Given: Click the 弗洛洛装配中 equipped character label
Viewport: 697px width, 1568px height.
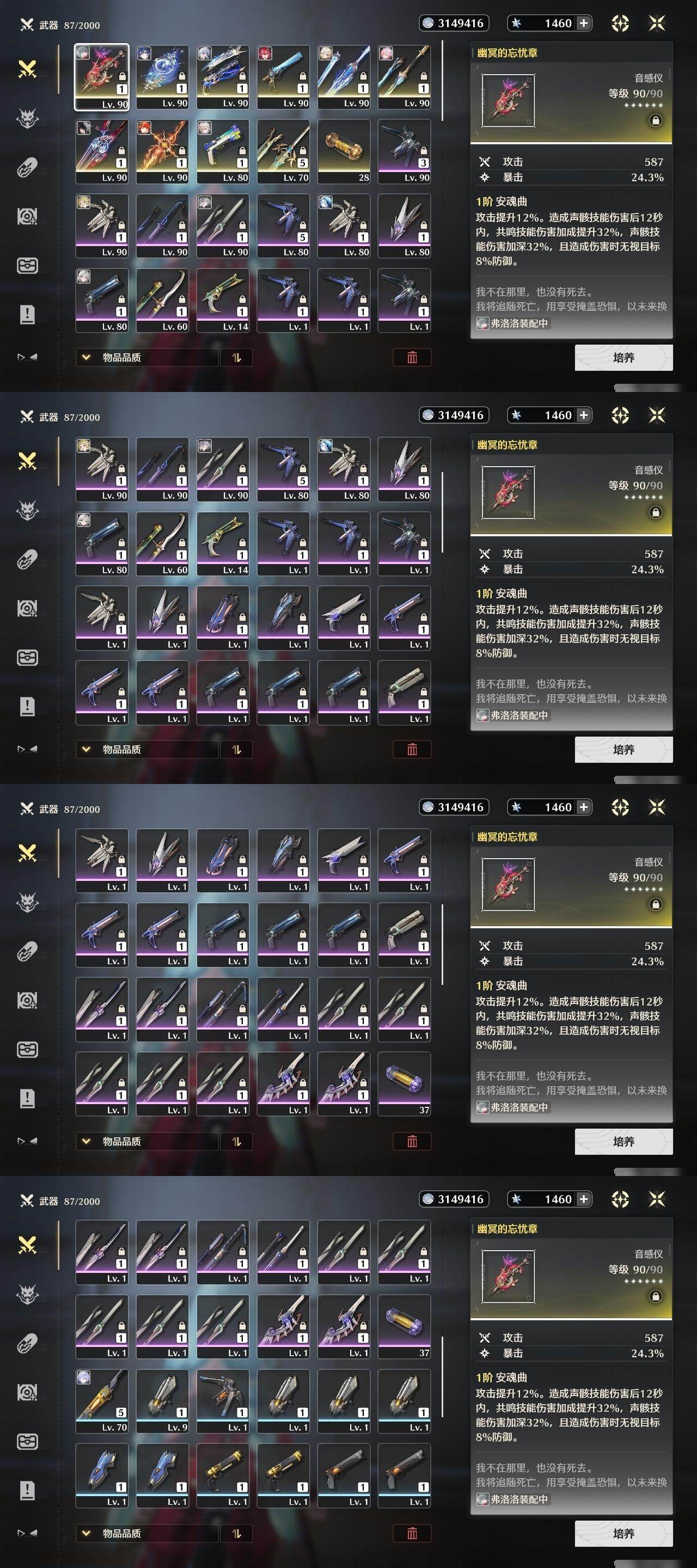Looking at the screenshot, I should pos(512,323).
